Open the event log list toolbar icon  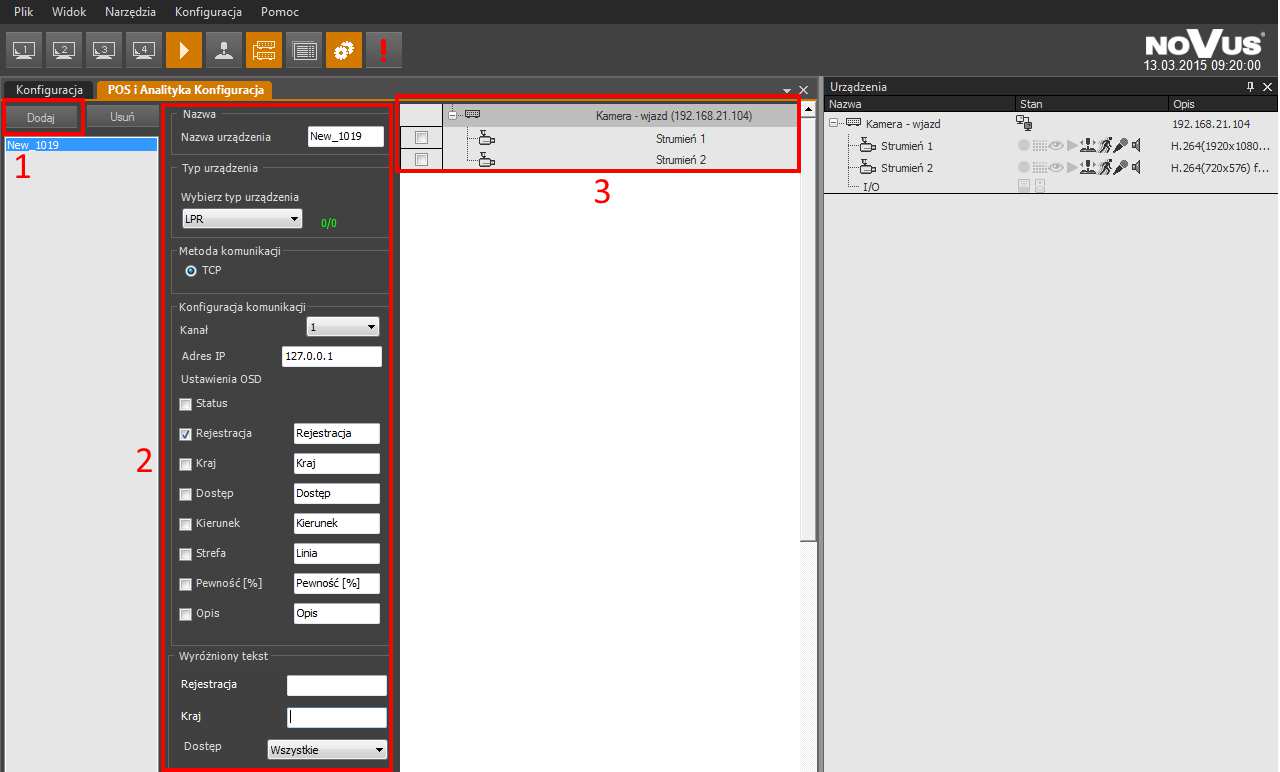(x=303, y=49)
